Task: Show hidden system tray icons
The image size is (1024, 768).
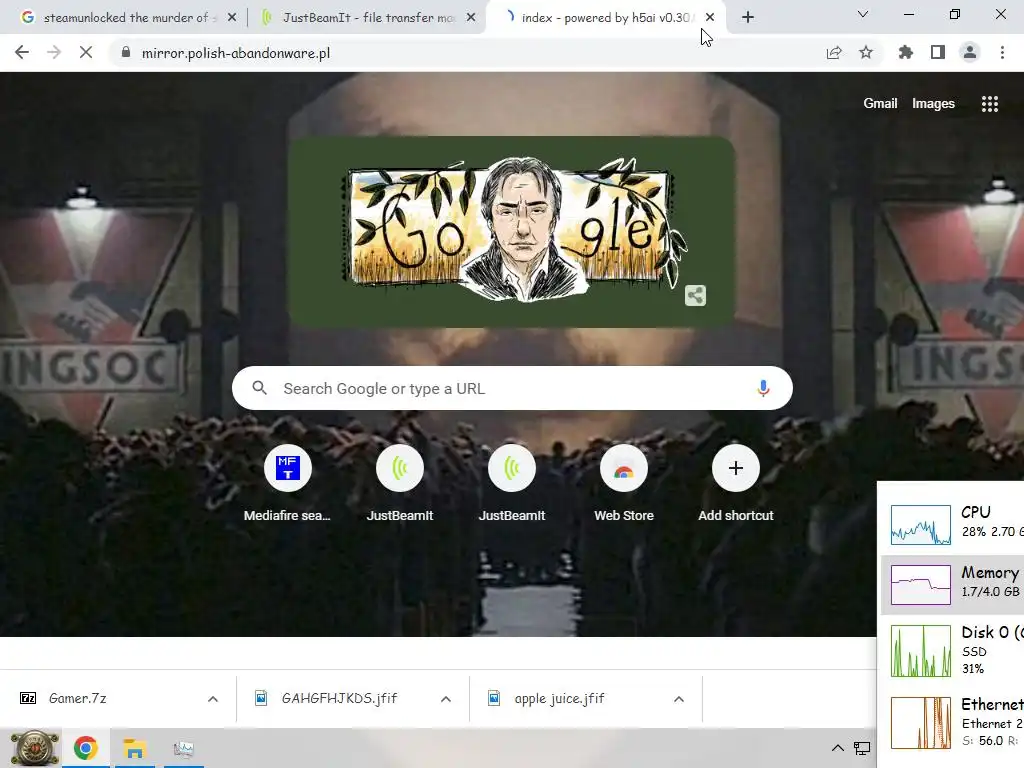Action: (837, 748)
